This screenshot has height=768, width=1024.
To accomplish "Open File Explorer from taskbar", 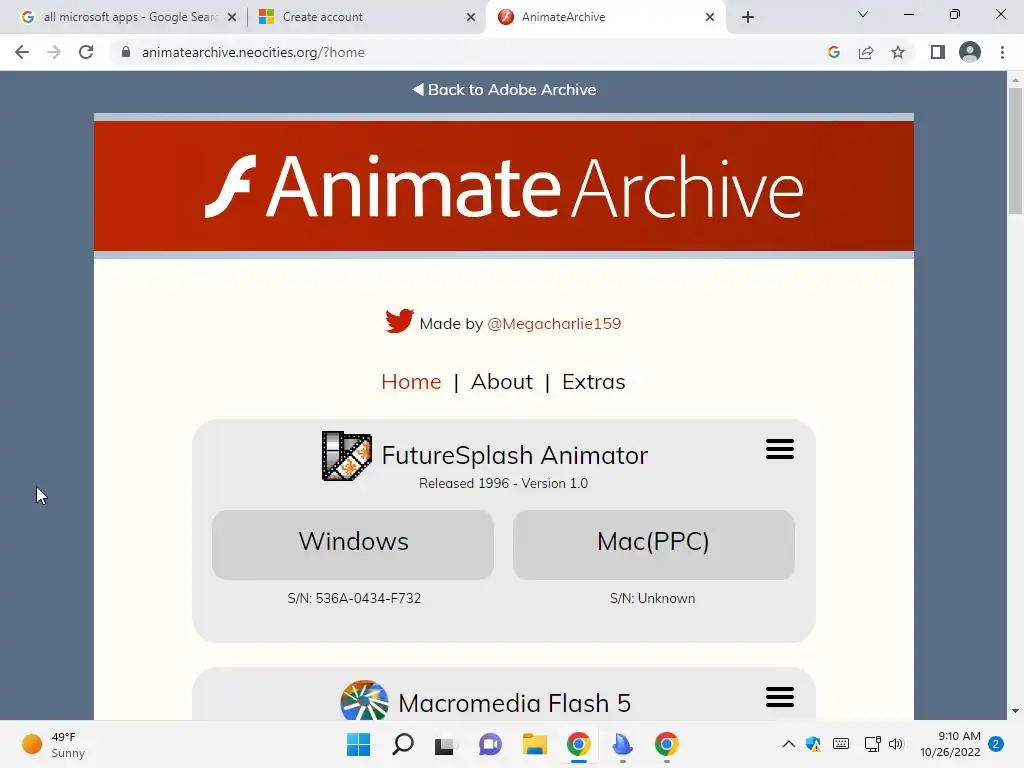I will [x=534, y=744].
